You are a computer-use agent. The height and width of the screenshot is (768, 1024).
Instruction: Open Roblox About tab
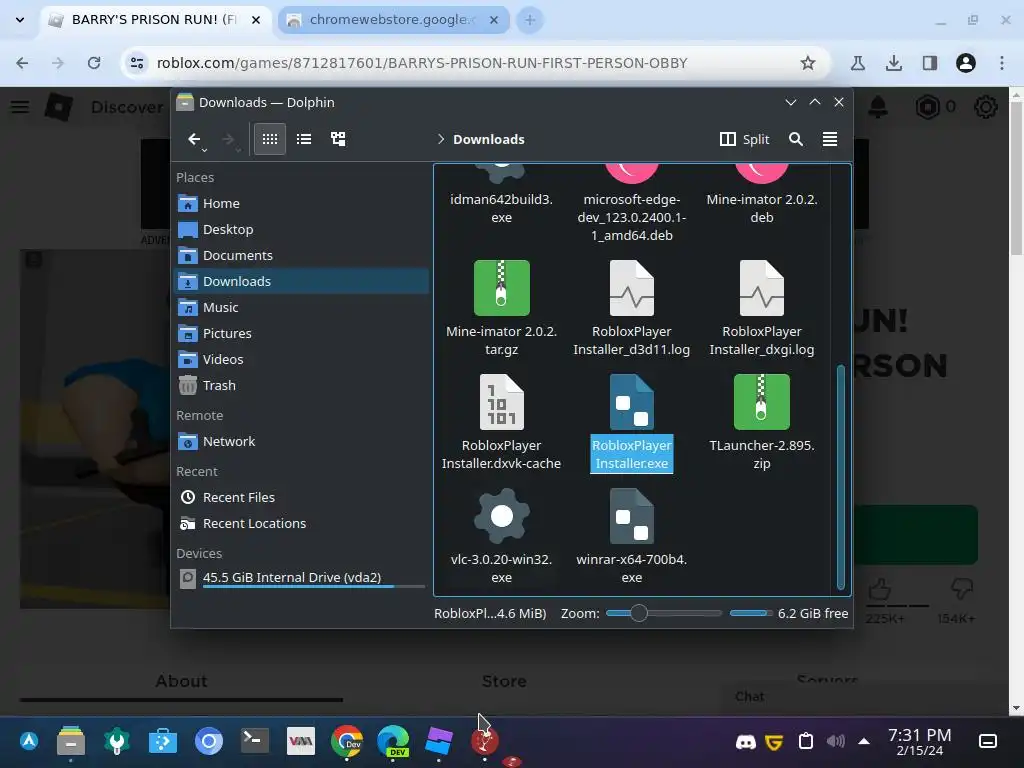coord(181,681)
